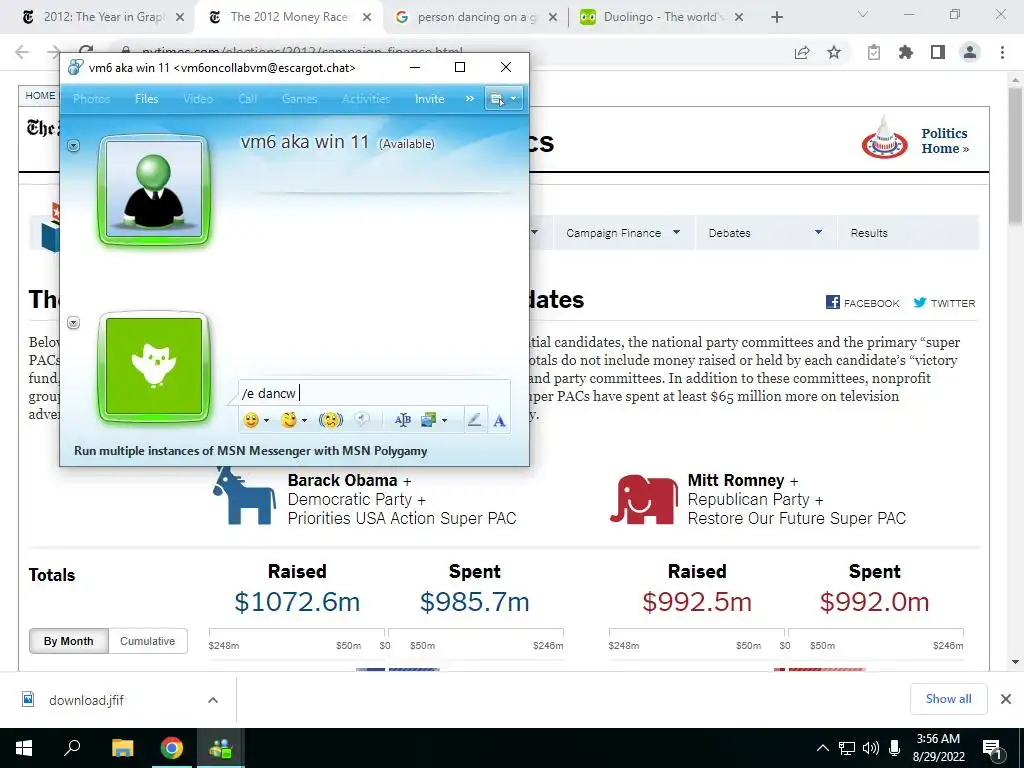The height and width of the screenshot is (768, 1024).
Task: Expand wink dropdown arrow
Action: (x=304, y=421)
